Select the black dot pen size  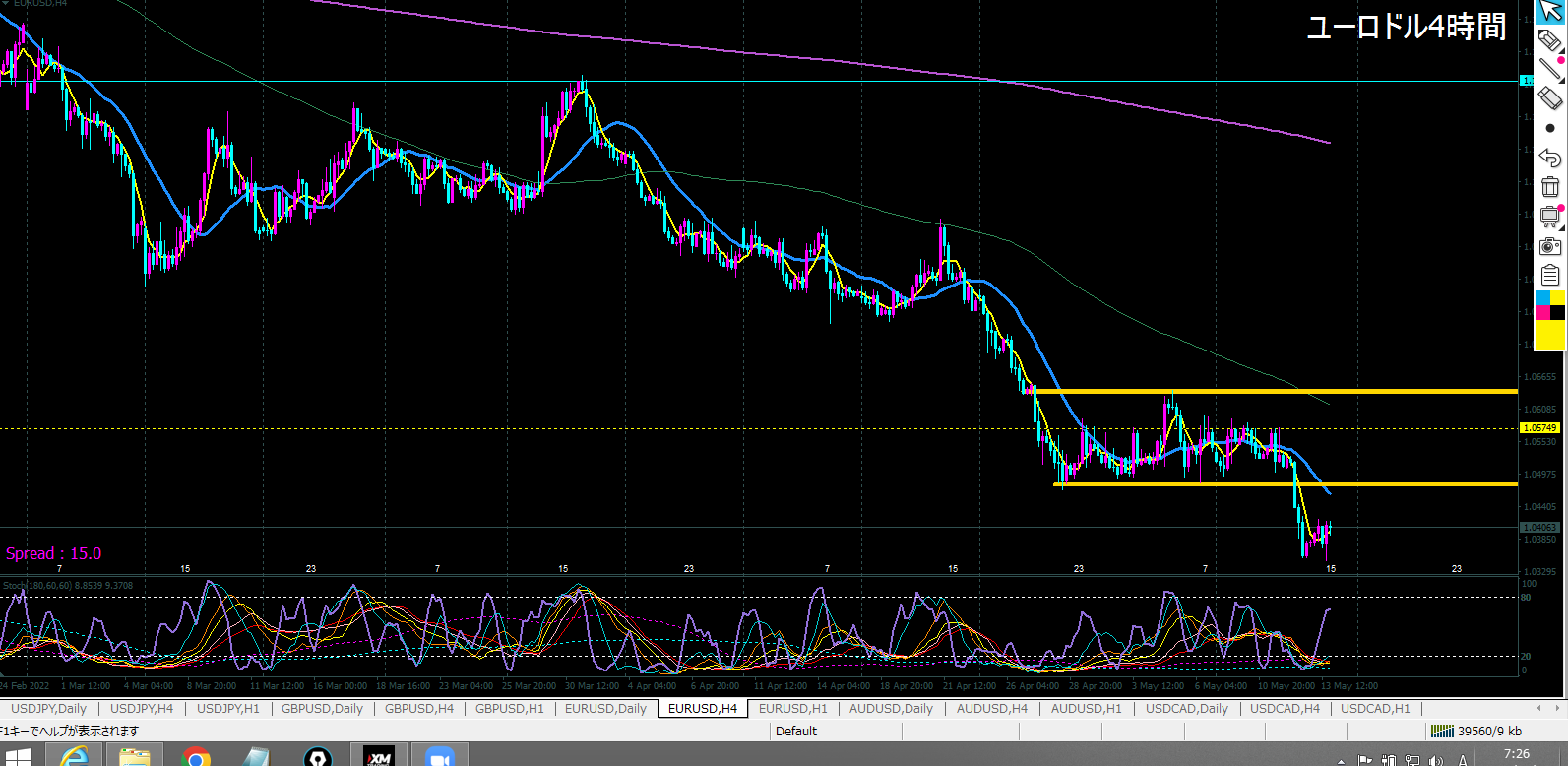coord(1550,128)
